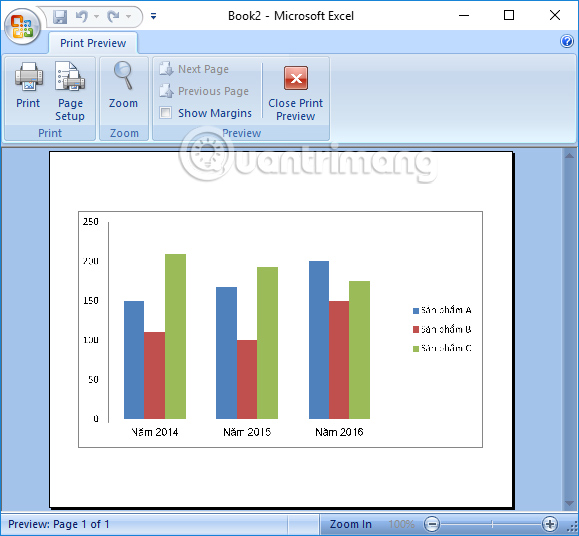The height and width of the screenshot is (536, 579).
Task: Select the Print Preview ribbon tab
Action: [93, 43]
